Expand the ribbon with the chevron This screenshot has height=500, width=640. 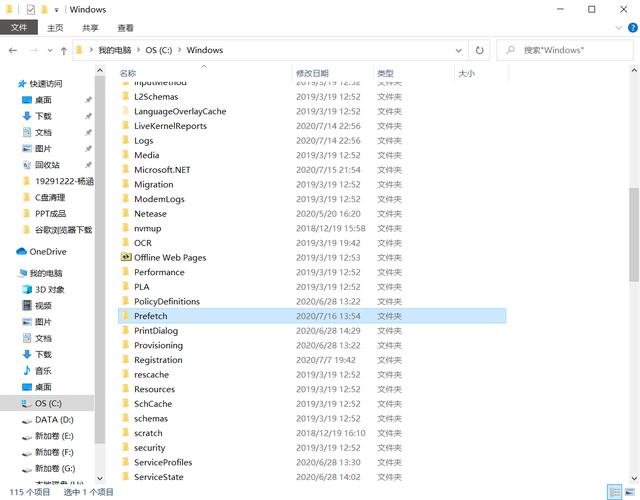pos(618,28)
